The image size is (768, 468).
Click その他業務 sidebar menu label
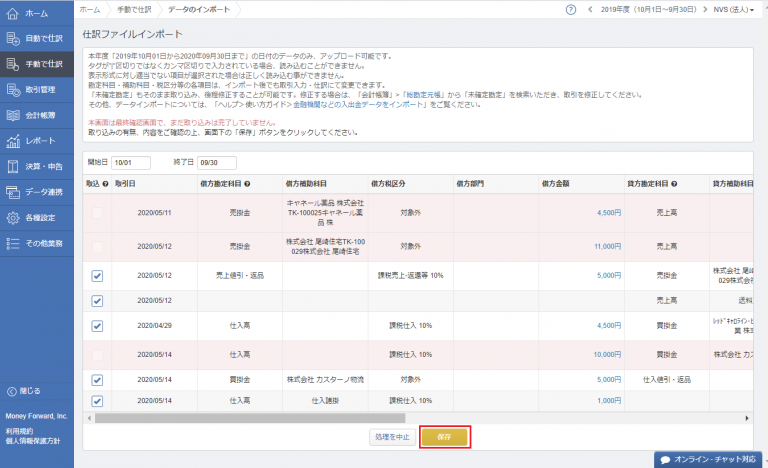pos(44,243)
